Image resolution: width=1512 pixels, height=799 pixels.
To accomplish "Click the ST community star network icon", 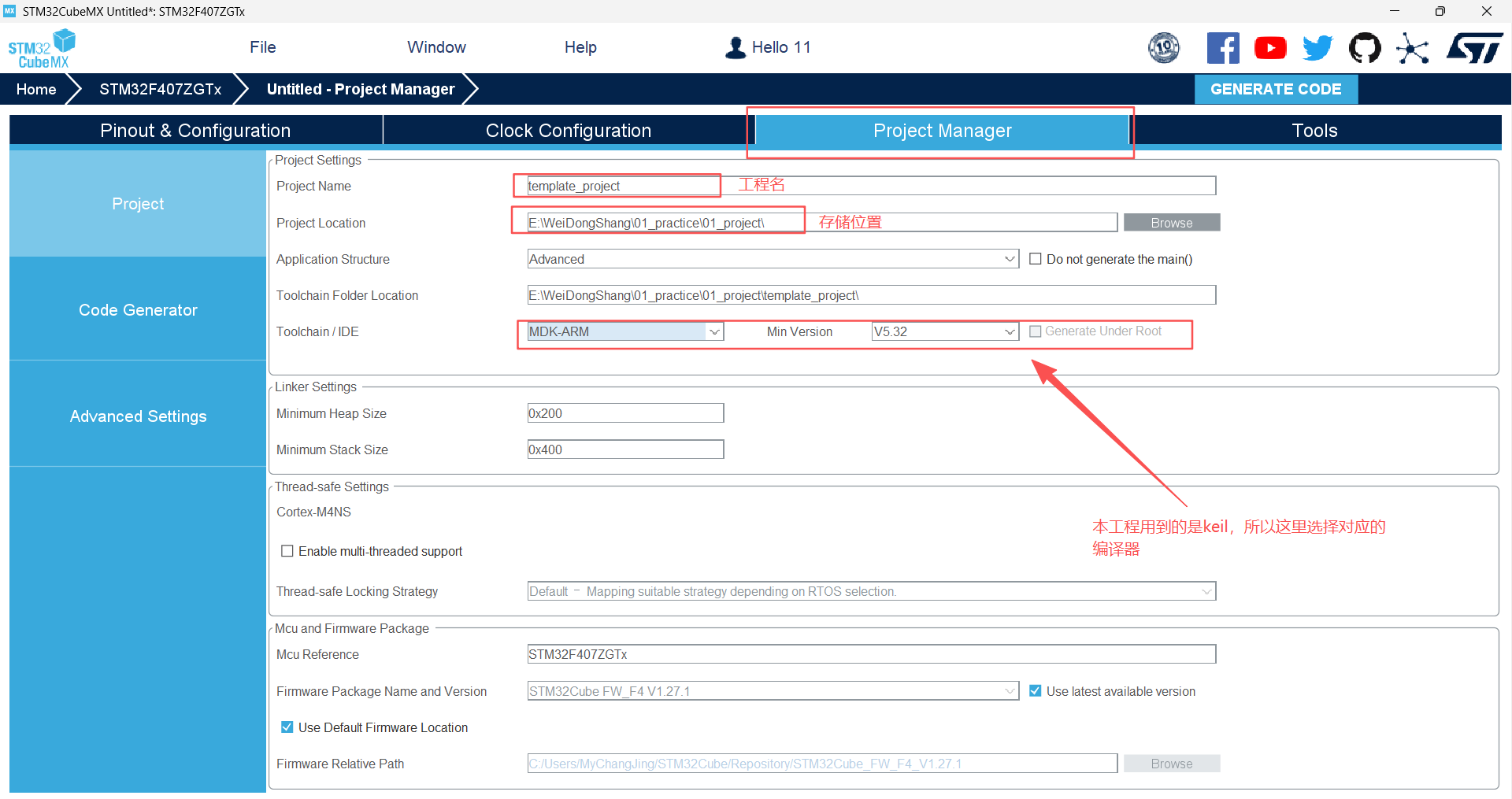I will click(1412, 48).
